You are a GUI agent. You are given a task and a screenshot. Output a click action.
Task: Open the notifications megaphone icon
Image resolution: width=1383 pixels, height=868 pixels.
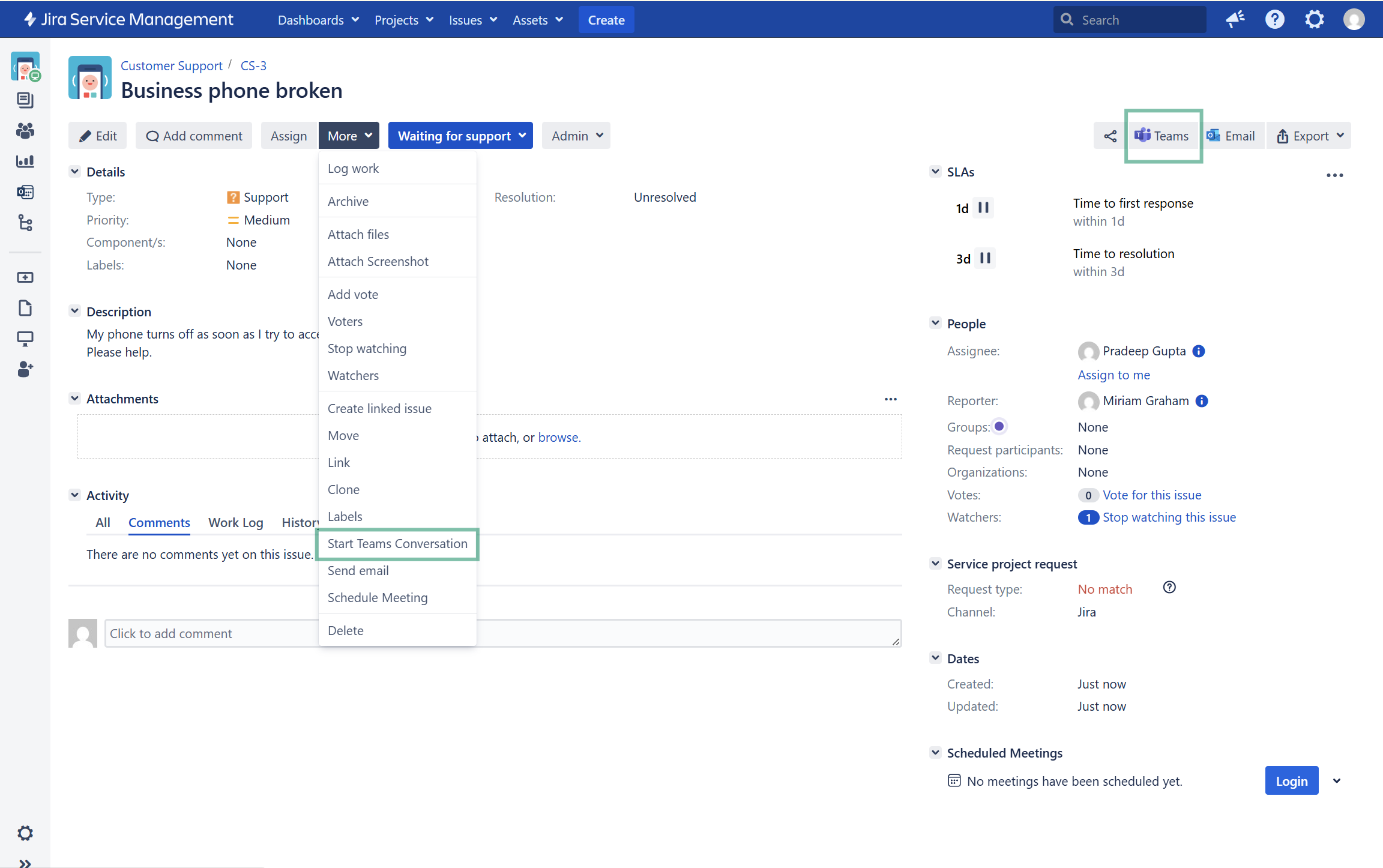(1235, 20)
